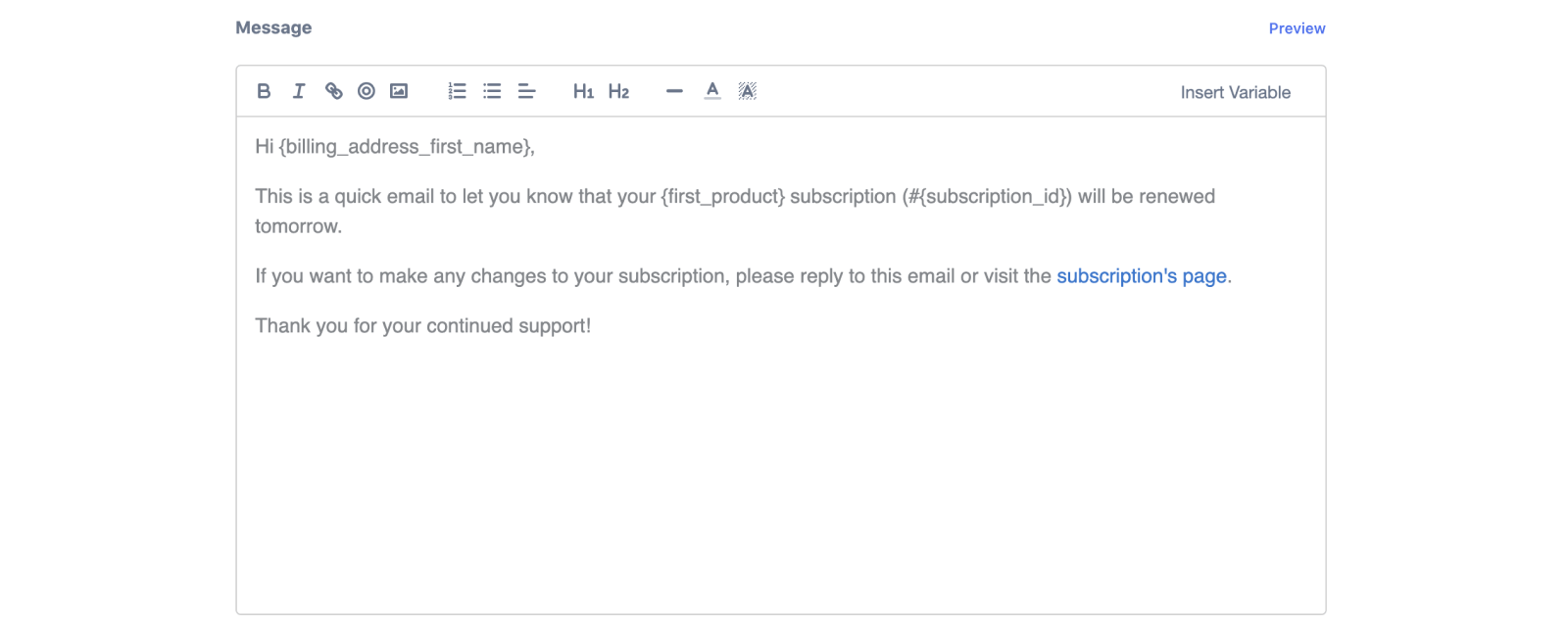Screen dimensions: 1568x625
Task: Insert a horizontal divider line
Action: [x=674, y=91]
